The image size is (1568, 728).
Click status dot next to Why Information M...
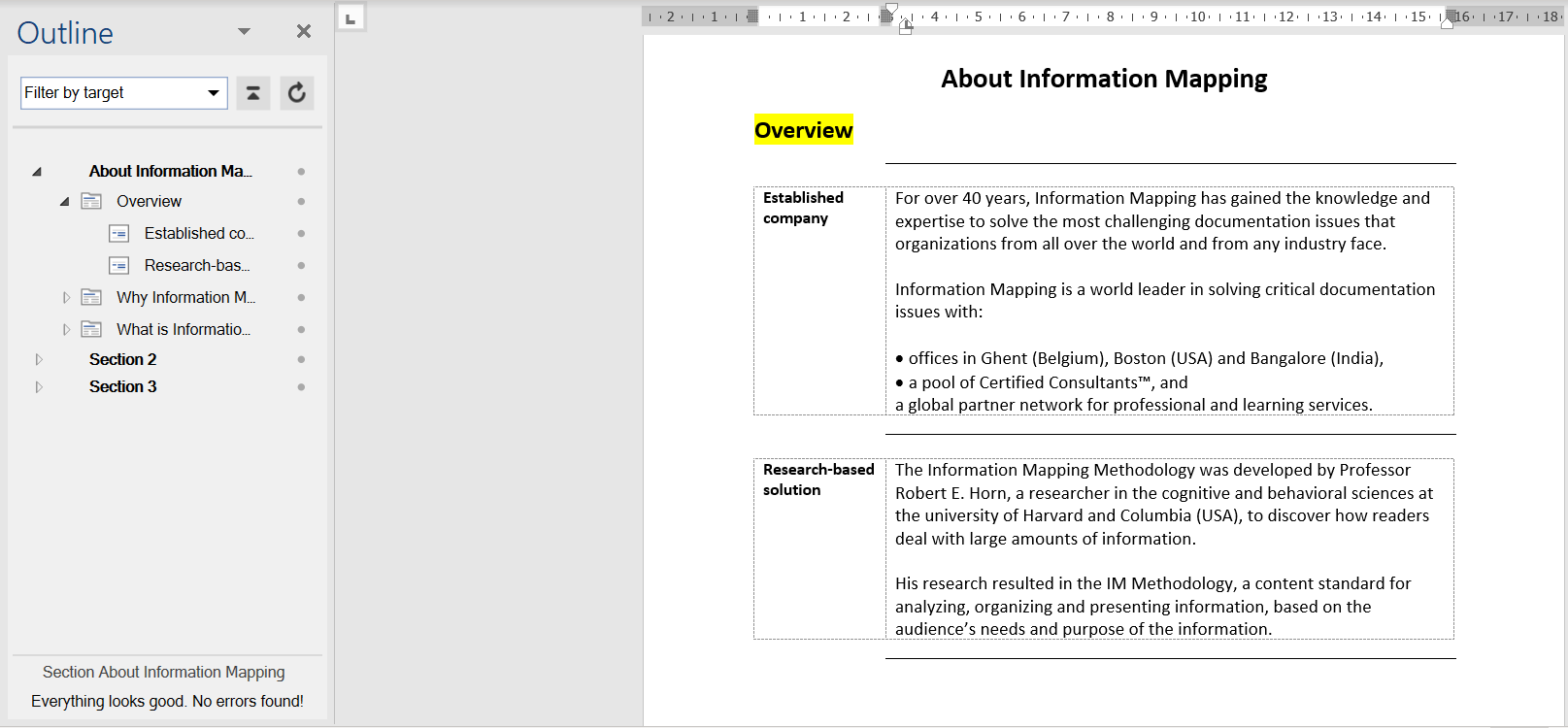(301, 298)
